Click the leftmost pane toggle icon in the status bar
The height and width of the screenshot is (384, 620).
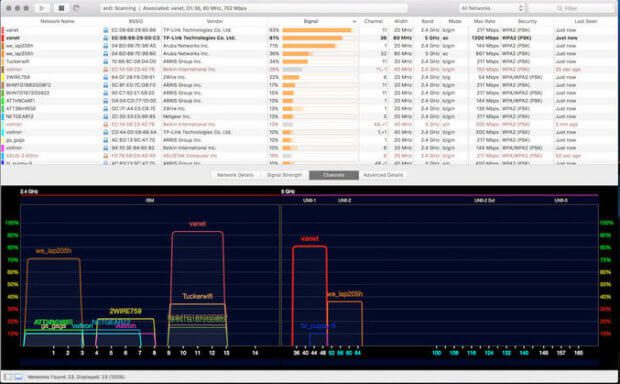pyautogui.click(x=8, y=377)
